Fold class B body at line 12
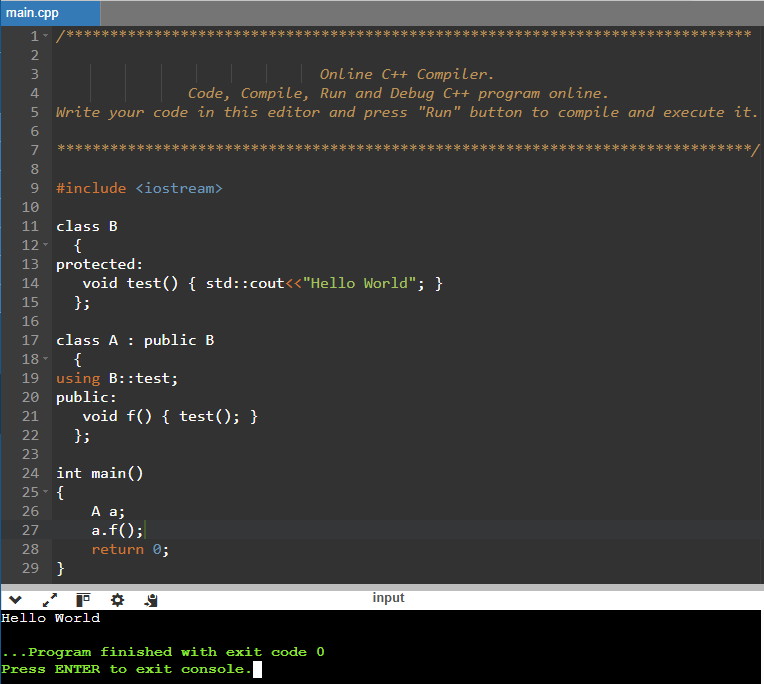Viewport: 764px width, 684px height. tap(46, 245)
